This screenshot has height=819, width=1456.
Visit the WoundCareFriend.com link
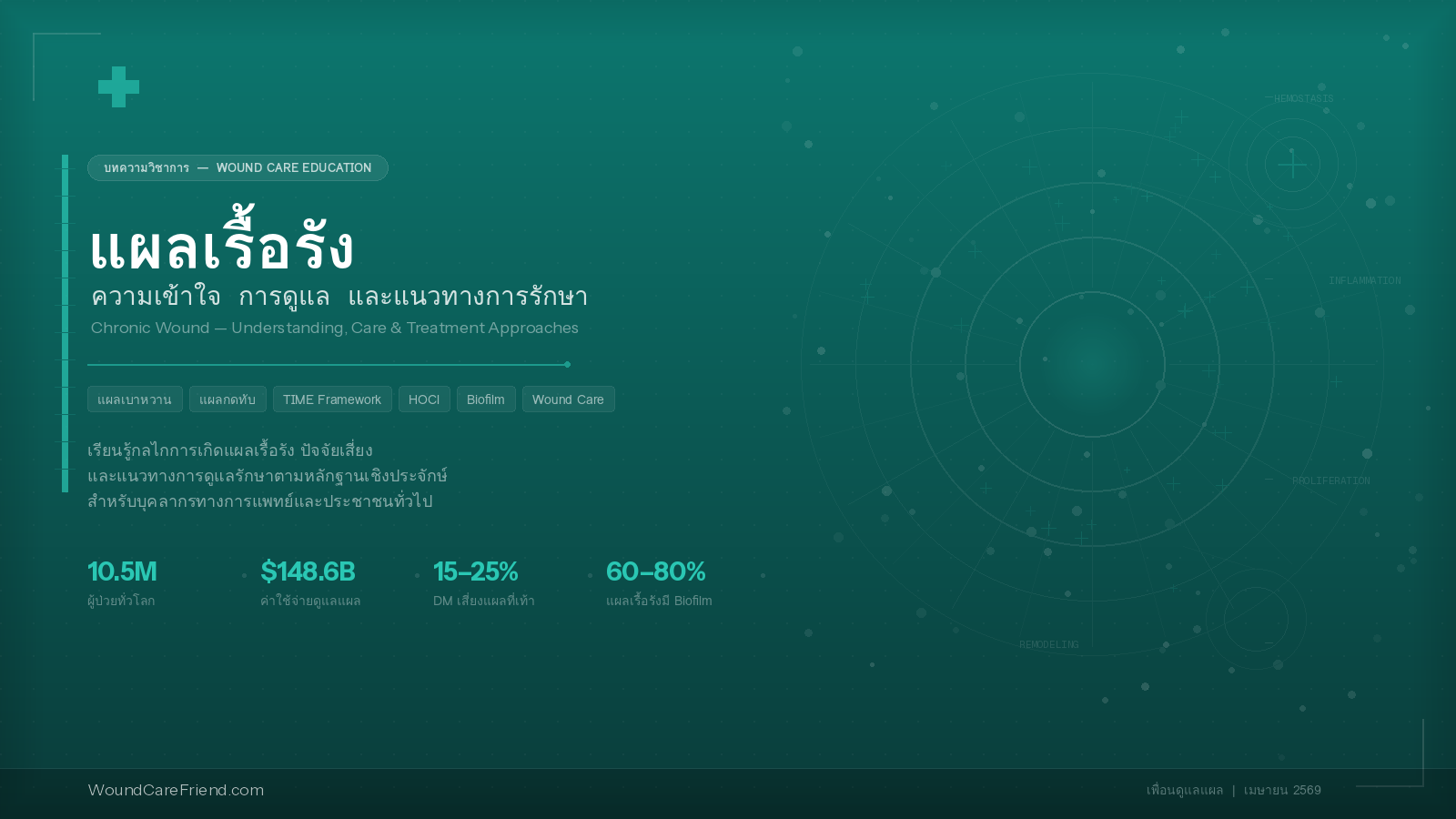176,790
